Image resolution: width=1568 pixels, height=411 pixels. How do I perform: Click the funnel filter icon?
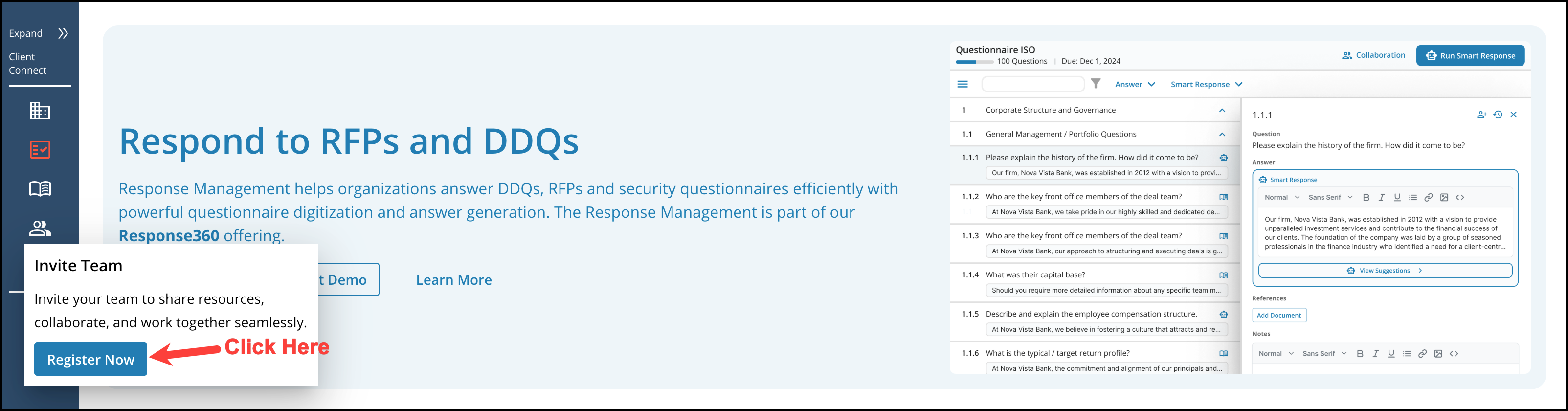click(x=1096, y=84)
